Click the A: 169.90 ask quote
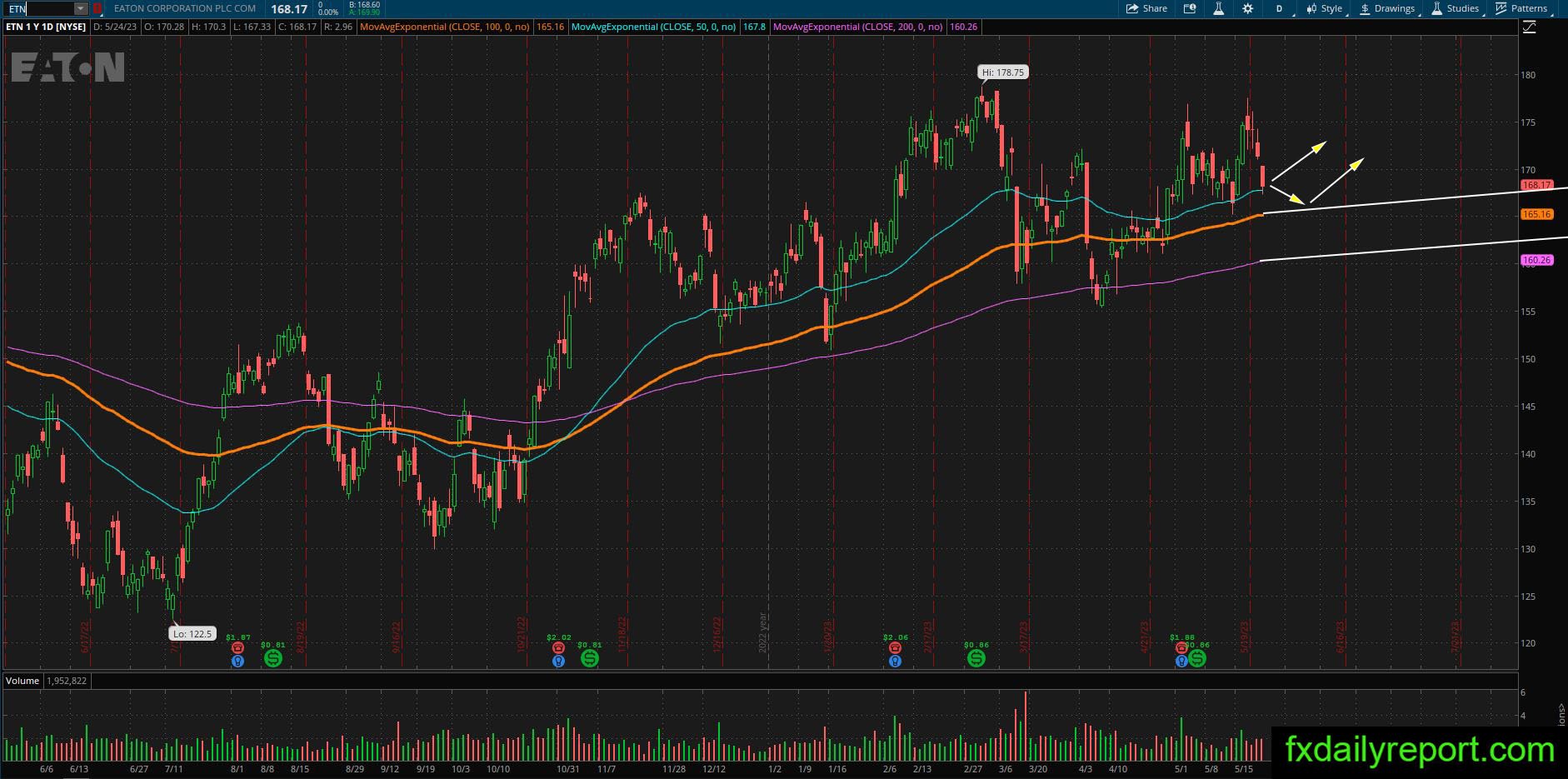Viewport: 1568px width, 779px height. [364, 12]
